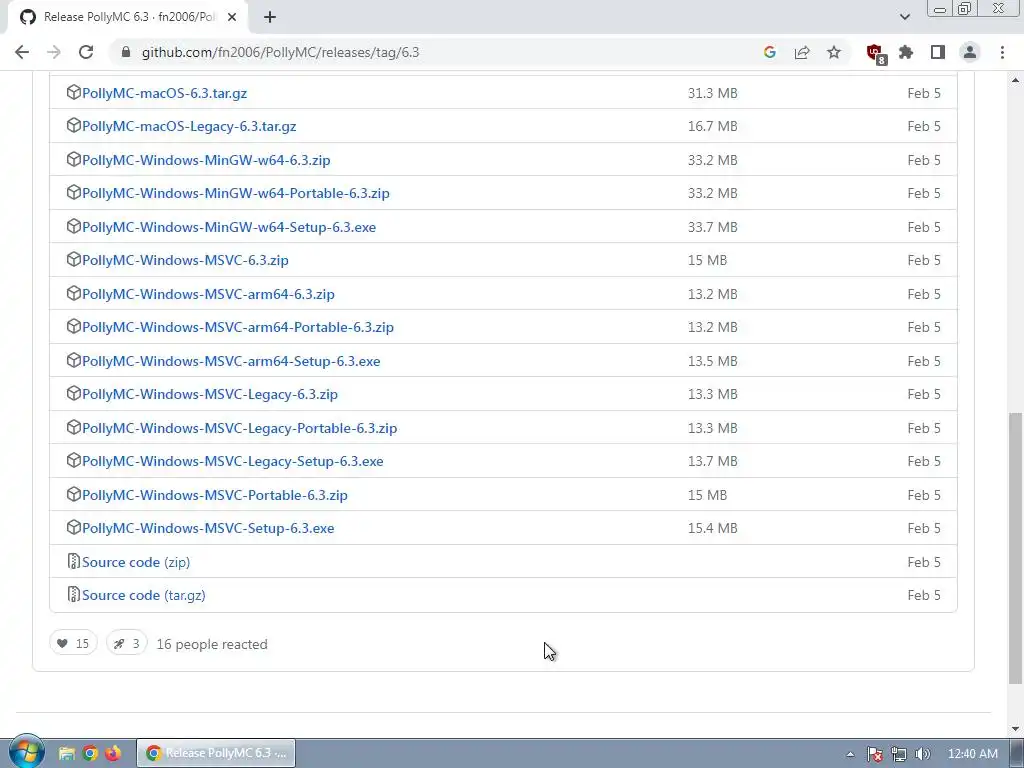Bookmark this page with the star icon

[x=834, y=52]
